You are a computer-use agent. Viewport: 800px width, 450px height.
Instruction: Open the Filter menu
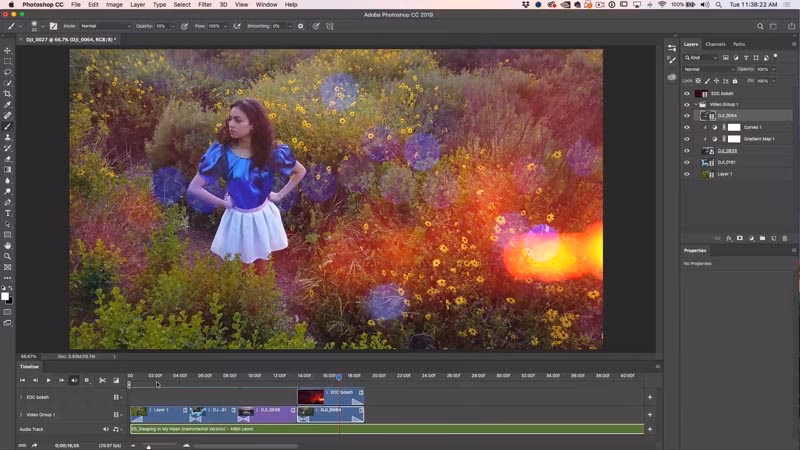[x=204, y=5]
